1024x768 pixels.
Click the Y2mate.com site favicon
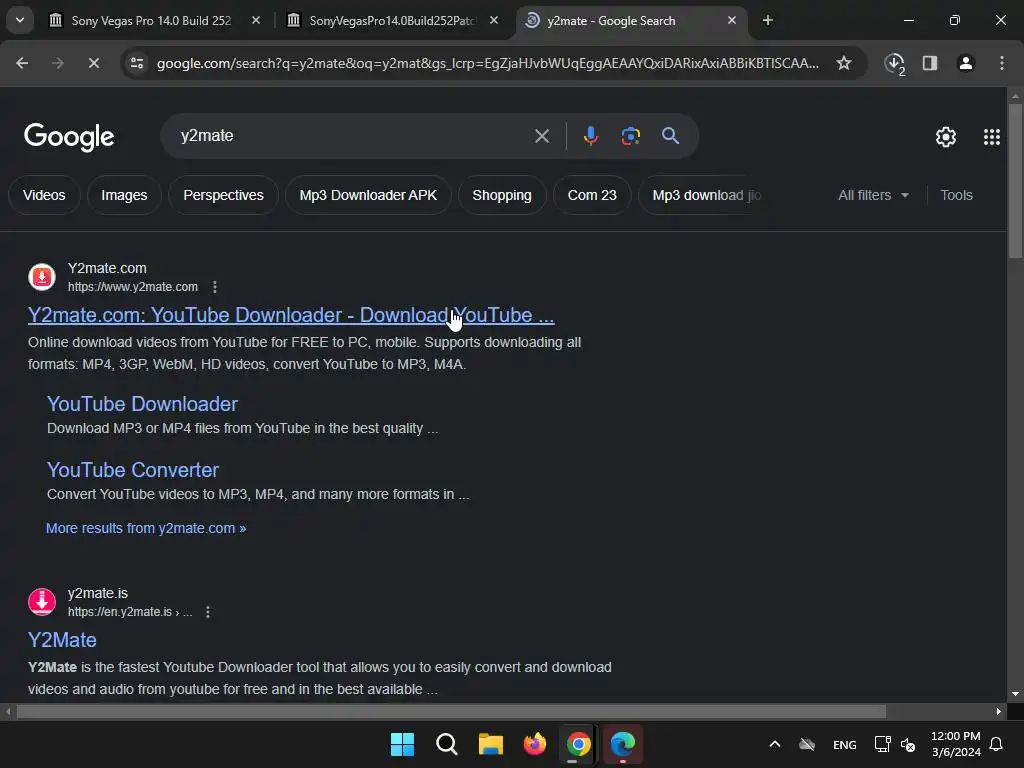coord(42,277)
